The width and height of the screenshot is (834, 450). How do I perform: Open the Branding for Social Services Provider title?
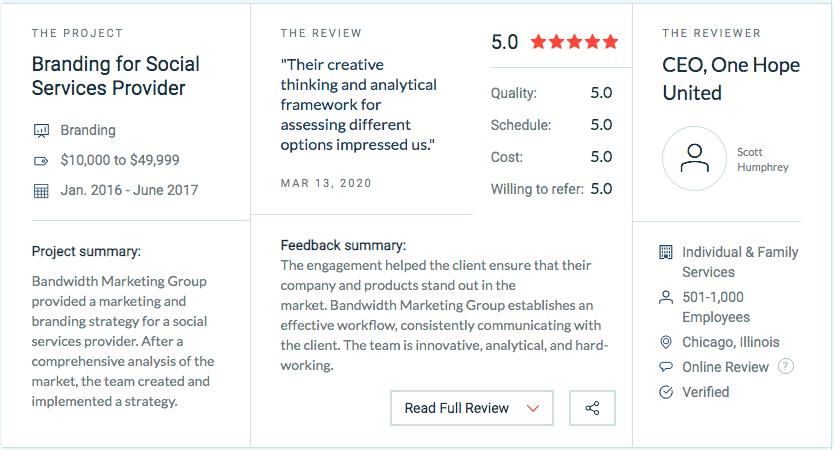[115, 76]
